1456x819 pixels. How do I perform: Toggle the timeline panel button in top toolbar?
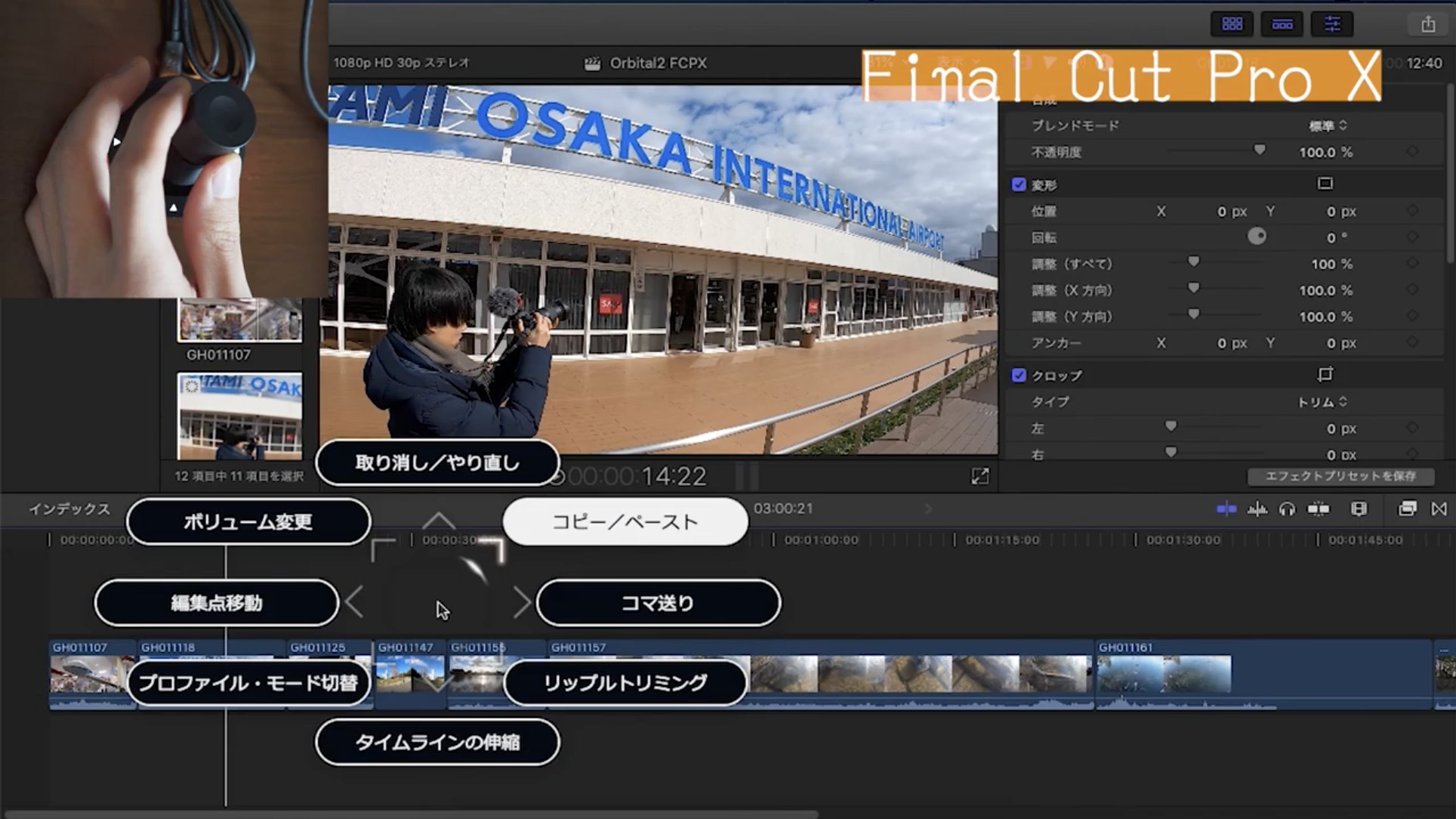click(x=1282, y=24)
